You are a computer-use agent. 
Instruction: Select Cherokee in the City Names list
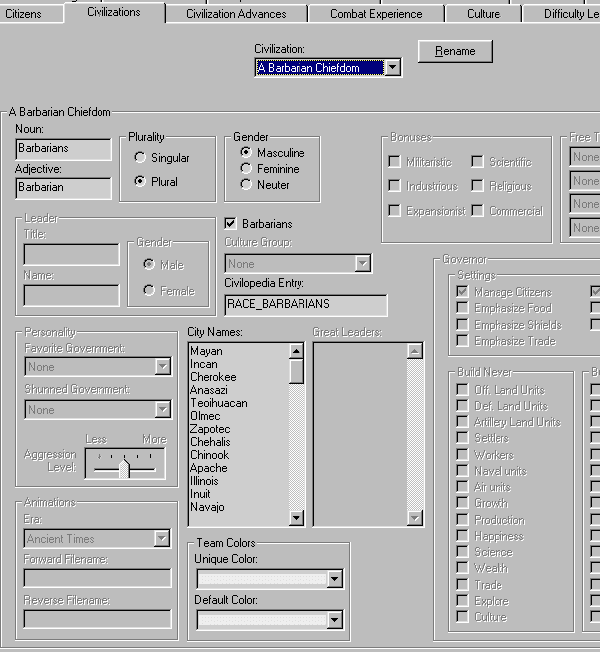pyautogui.click(x=213, y=377)
